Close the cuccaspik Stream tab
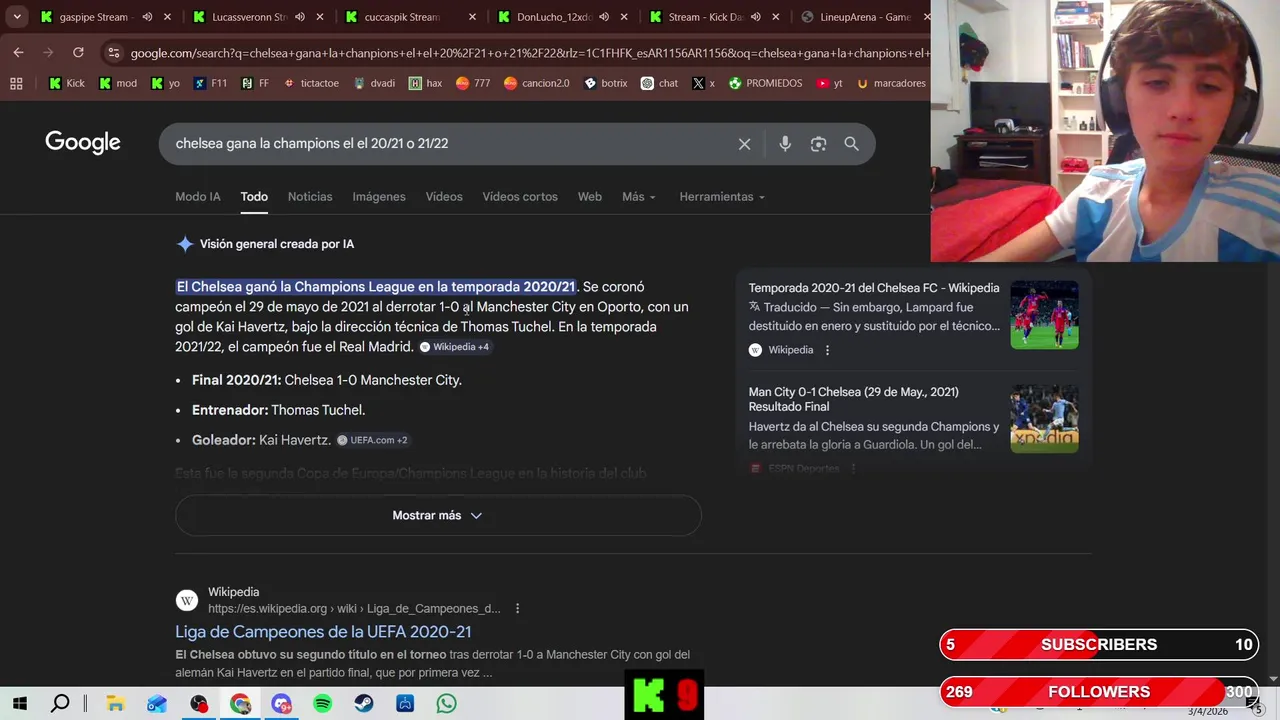The width and height of the screenshot is (1280, 720). click(472, 17)
